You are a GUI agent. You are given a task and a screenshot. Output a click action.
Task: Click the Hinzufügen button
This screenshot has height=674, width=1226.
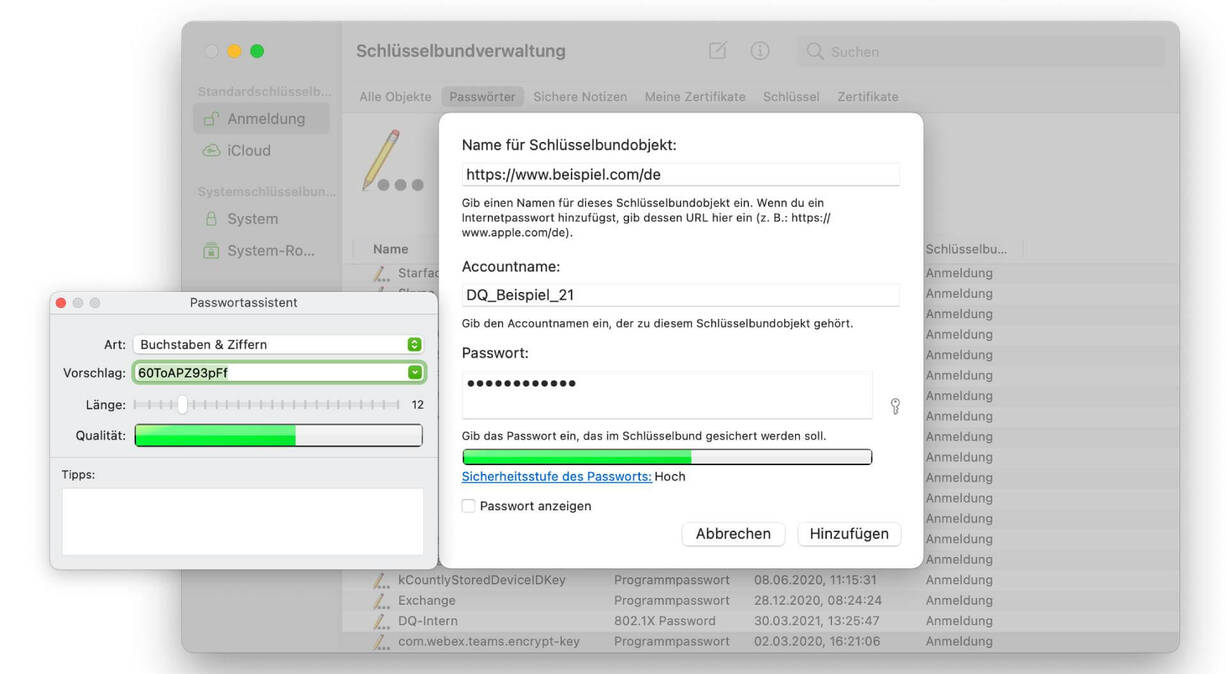tap(848, 533)
